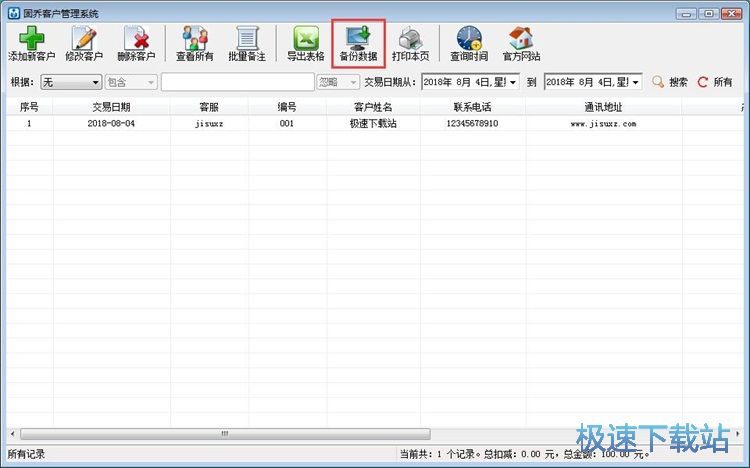Select row number 1 cell
Viewport: 750px width, 468px height.
(29, 123)
